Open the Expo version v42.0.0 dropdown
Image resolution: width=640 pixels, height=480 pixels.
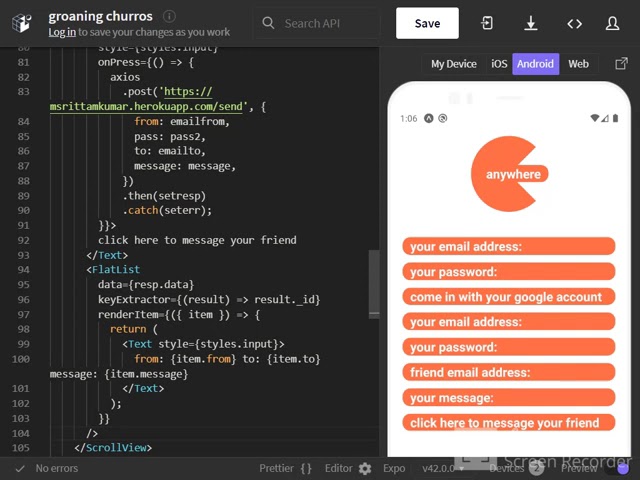442,468
